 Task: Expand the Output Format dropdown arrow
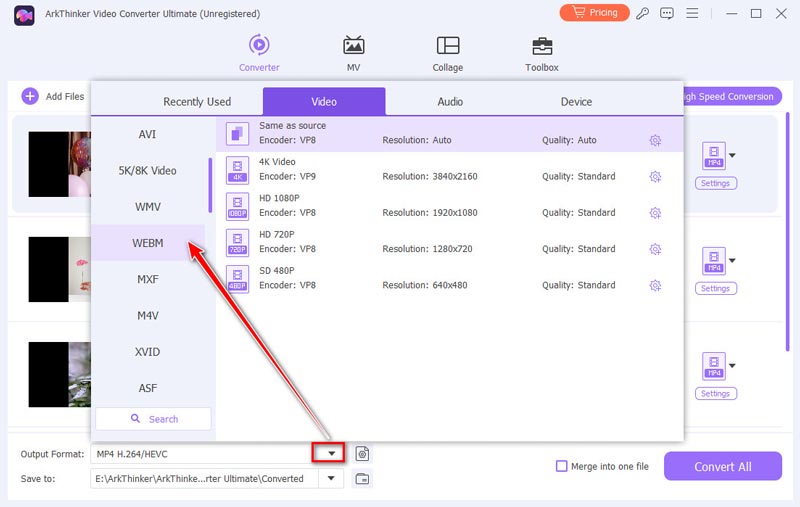[x=331, y=453]
